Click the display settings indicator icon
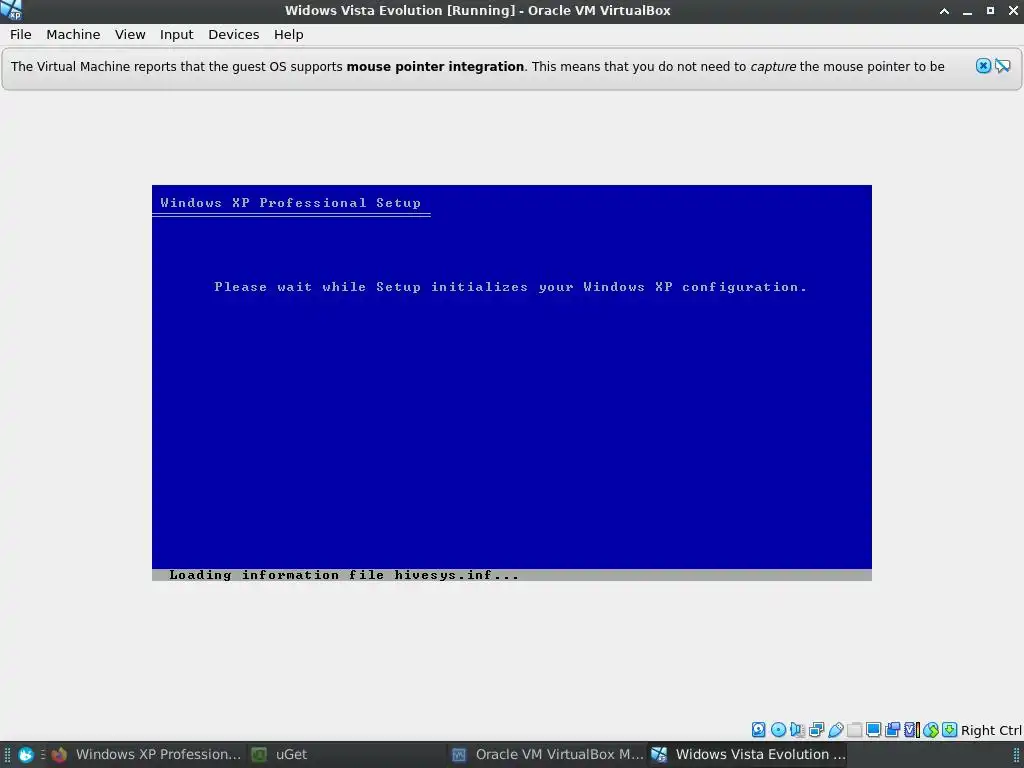Screen dimensions: 1024x768 (x=873, y=729)
